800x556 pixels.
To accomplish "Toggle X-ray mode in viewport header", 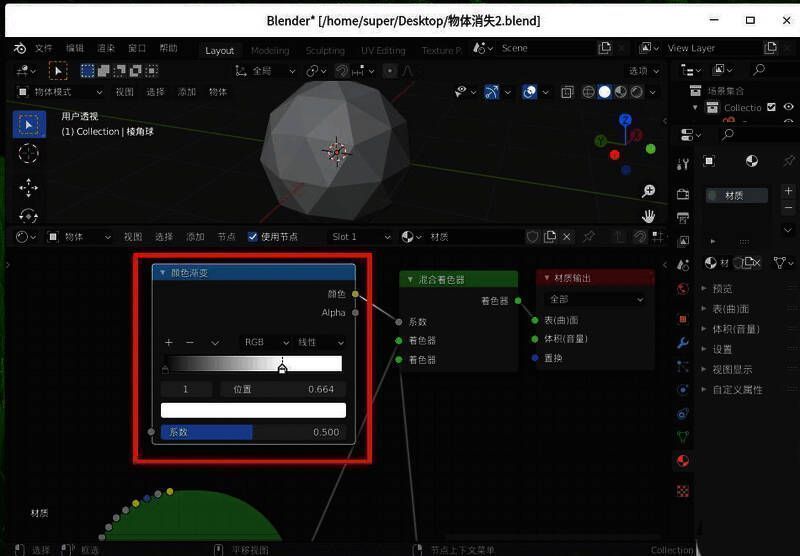I will pos(567,92).
